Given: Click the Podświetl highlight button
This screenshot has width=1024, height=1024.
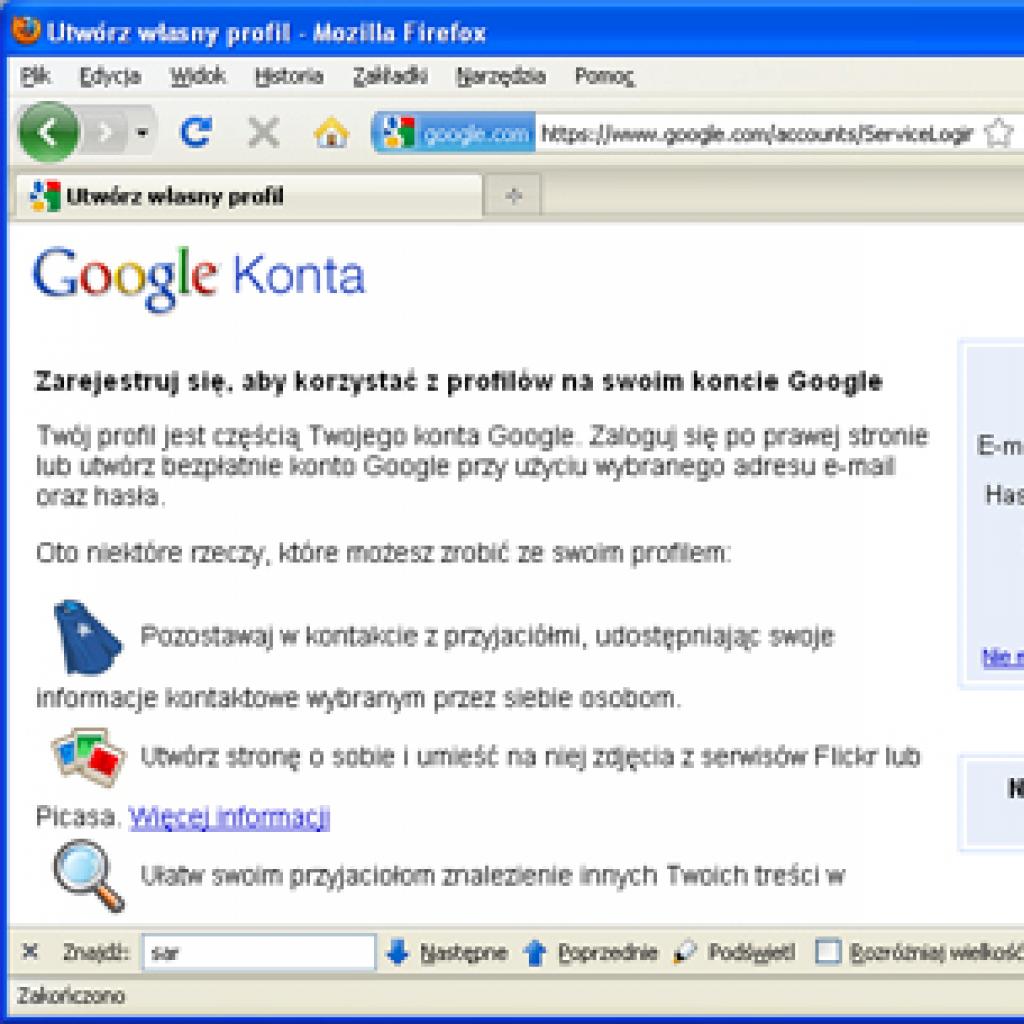Looking at the screenshot, I should [x=734, y=952].
